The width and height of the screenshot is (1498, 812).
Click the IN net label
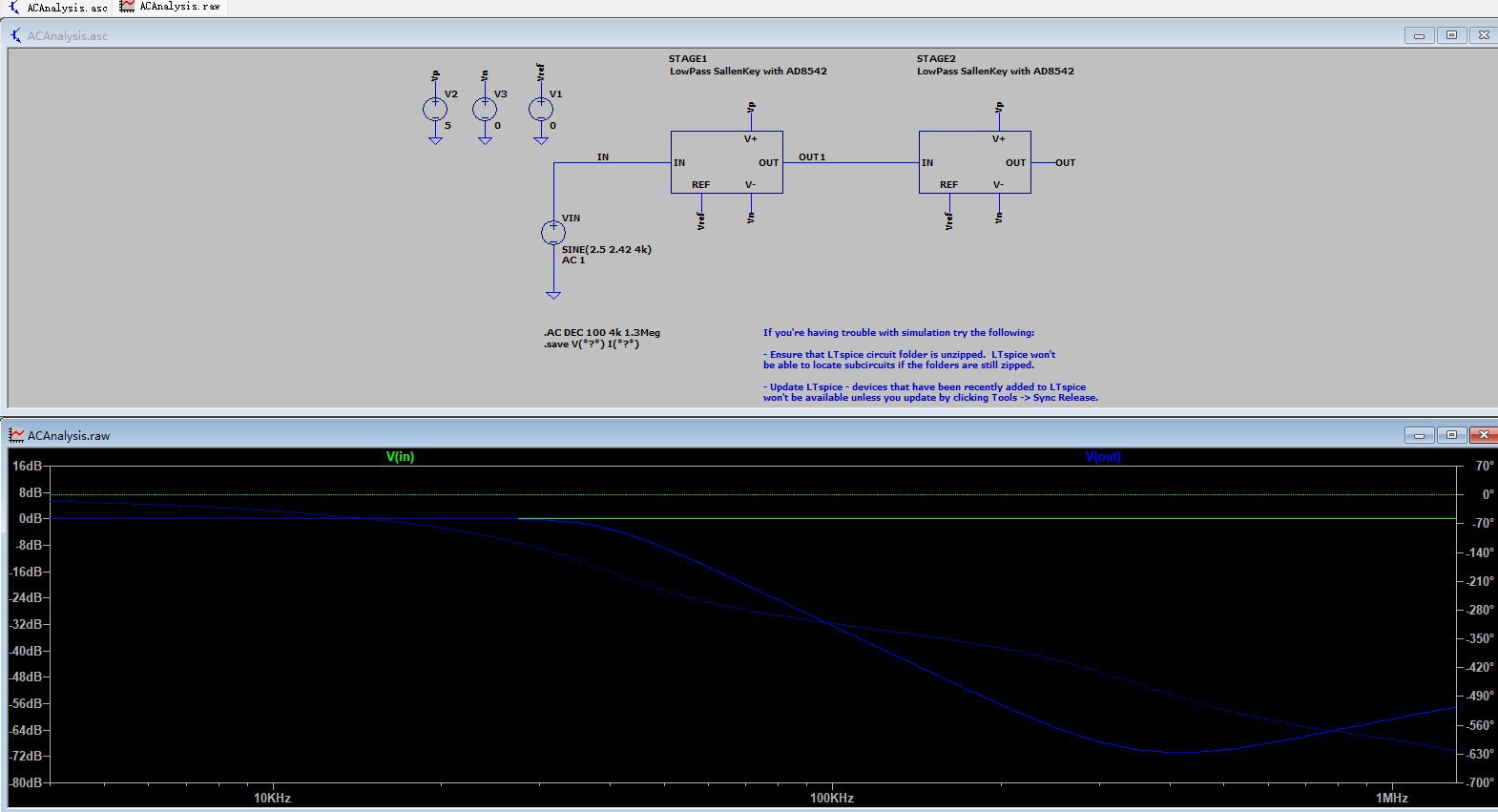[603, 156]
